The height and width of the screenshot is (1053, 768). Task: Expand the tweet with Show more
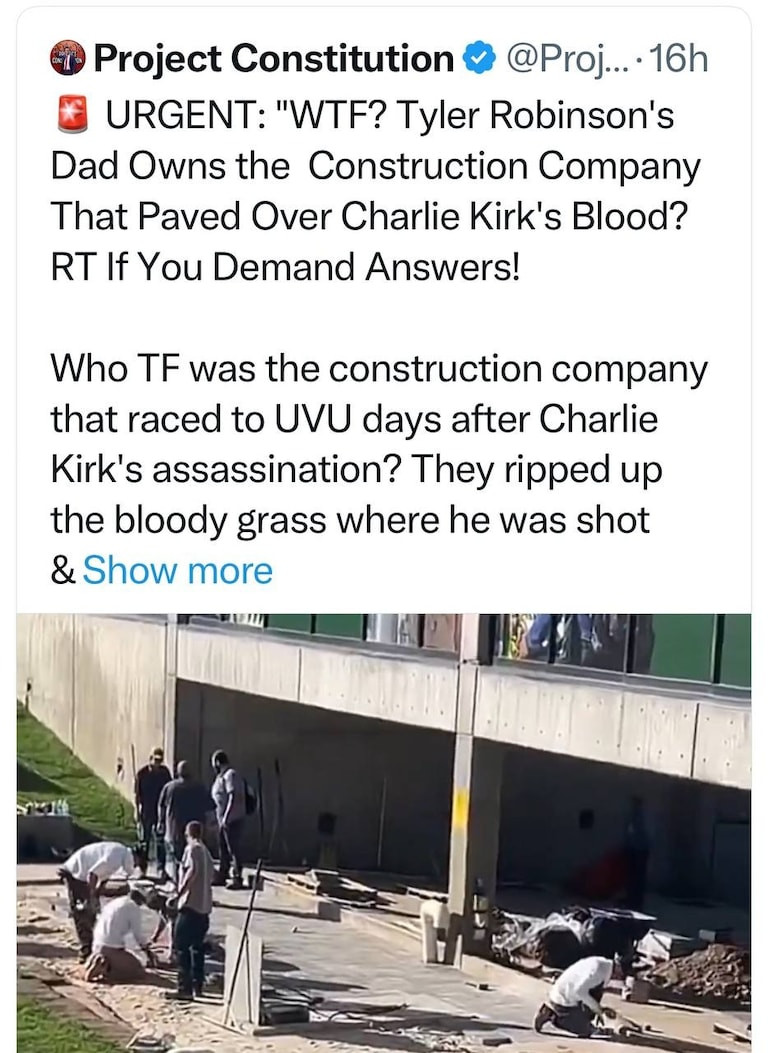coord(177,571)
